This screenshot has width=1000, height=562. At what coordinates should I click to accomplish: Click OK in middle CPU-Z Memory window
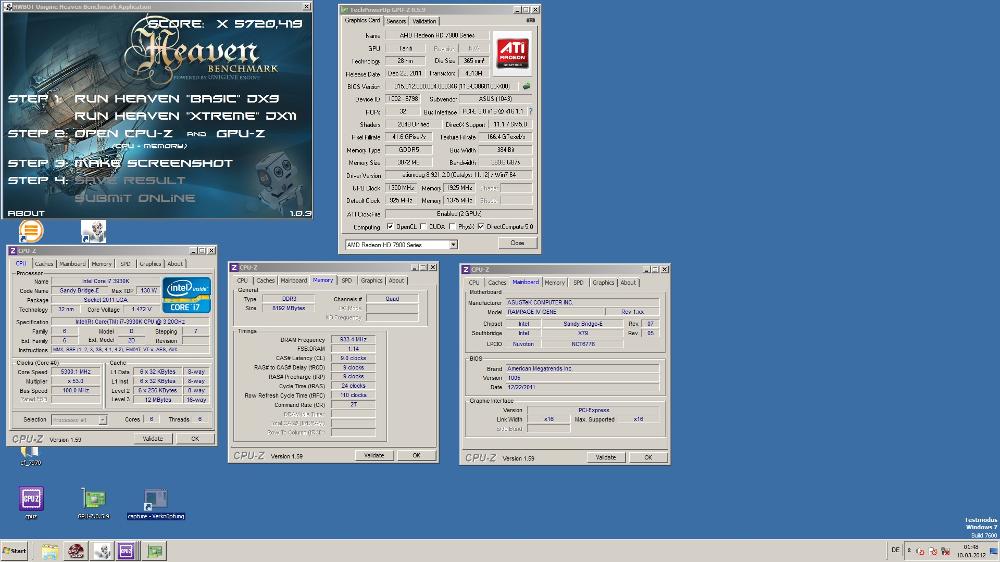click(416, 455)
